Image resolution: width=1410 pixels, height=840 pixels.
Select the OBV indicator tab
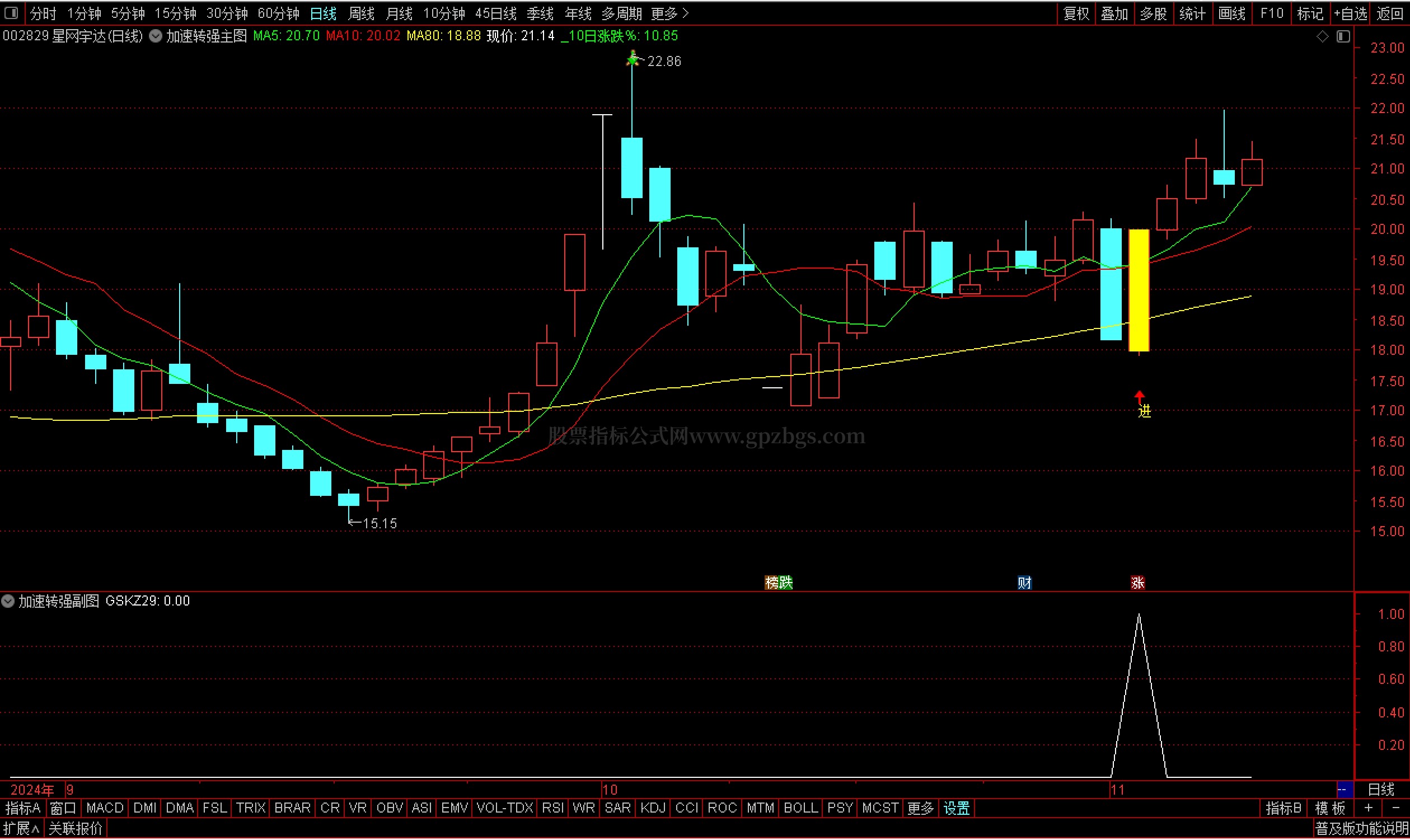[x=390, y=809]
